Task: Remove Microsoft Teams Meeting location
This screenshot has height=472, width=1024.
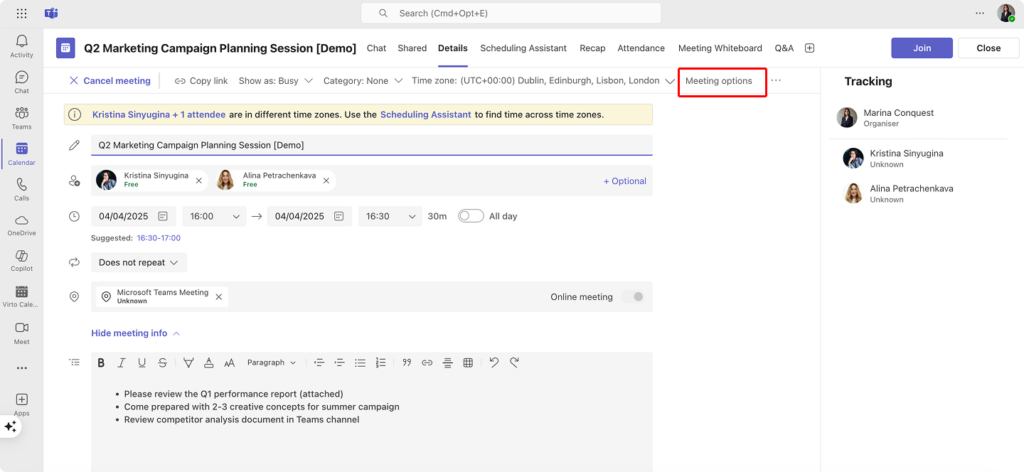Action: 219,297
